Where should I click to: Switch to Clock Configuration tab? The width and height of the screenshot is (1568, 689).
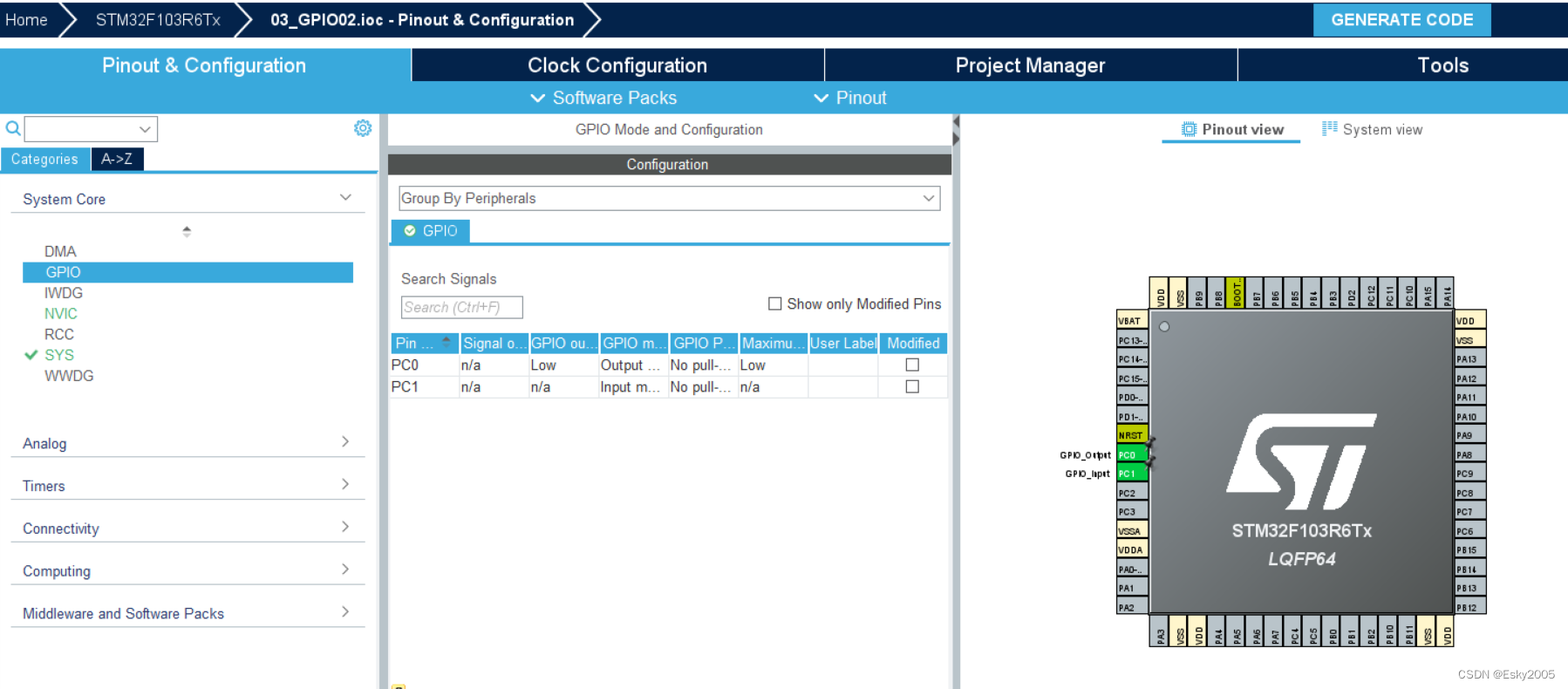coord(617,65)
